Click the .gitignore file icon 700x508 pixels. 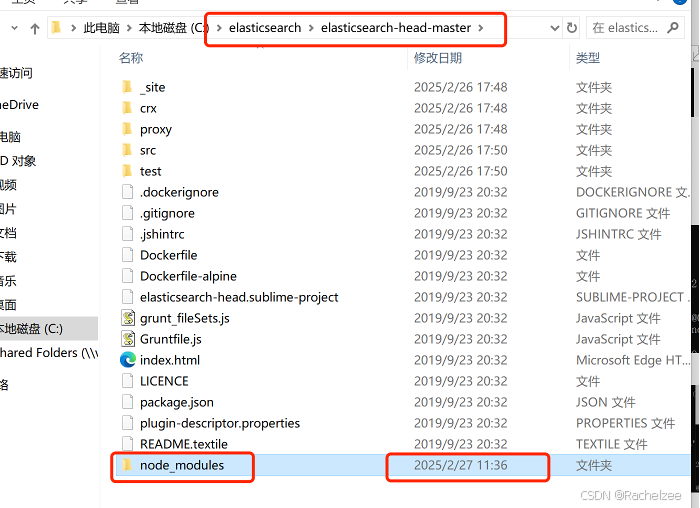tap(128, 212)
